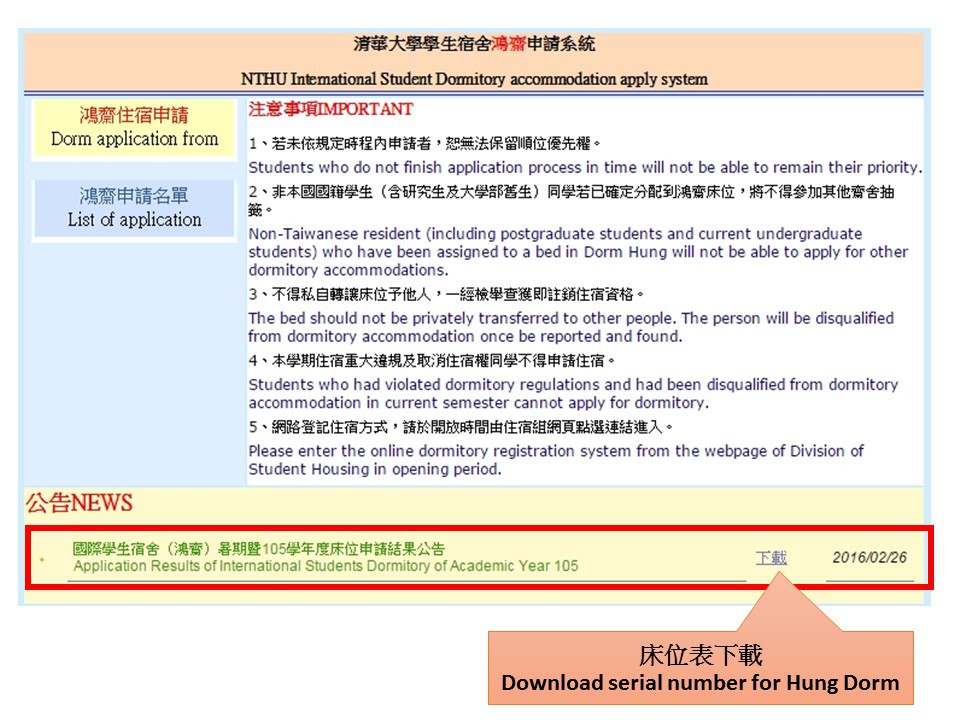
Task: Click 'The bed should not be privately transferred' text
Action: click(x=571, y=327)
